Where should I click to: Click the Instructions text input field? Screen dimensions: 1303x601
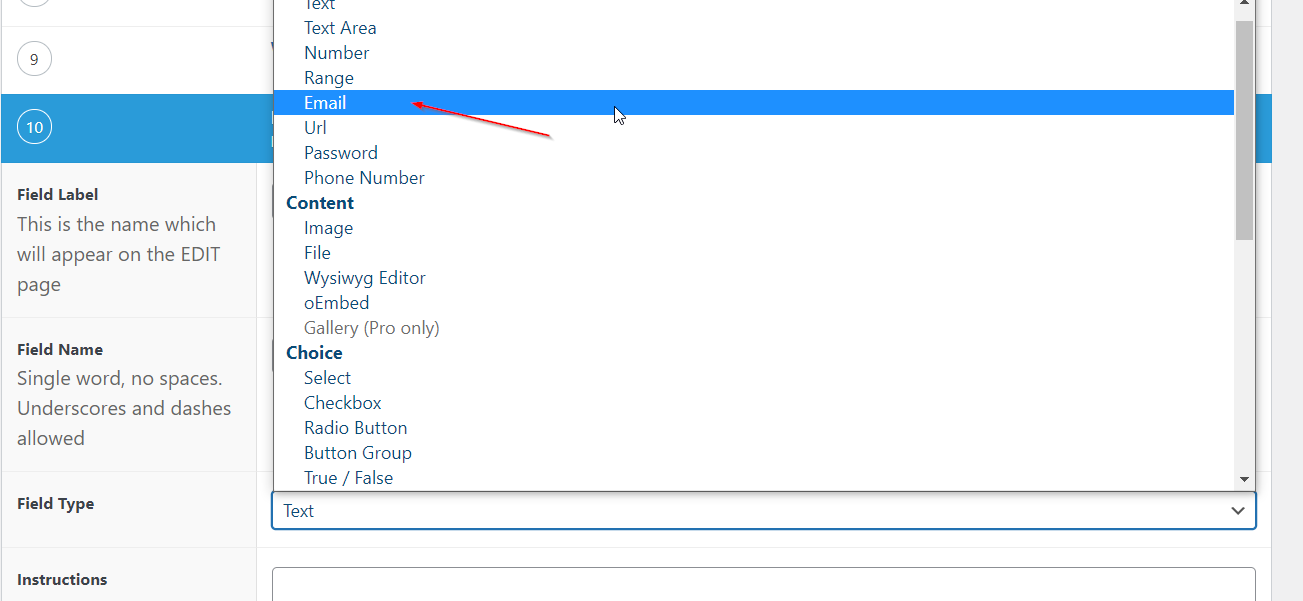coord(763,585)
